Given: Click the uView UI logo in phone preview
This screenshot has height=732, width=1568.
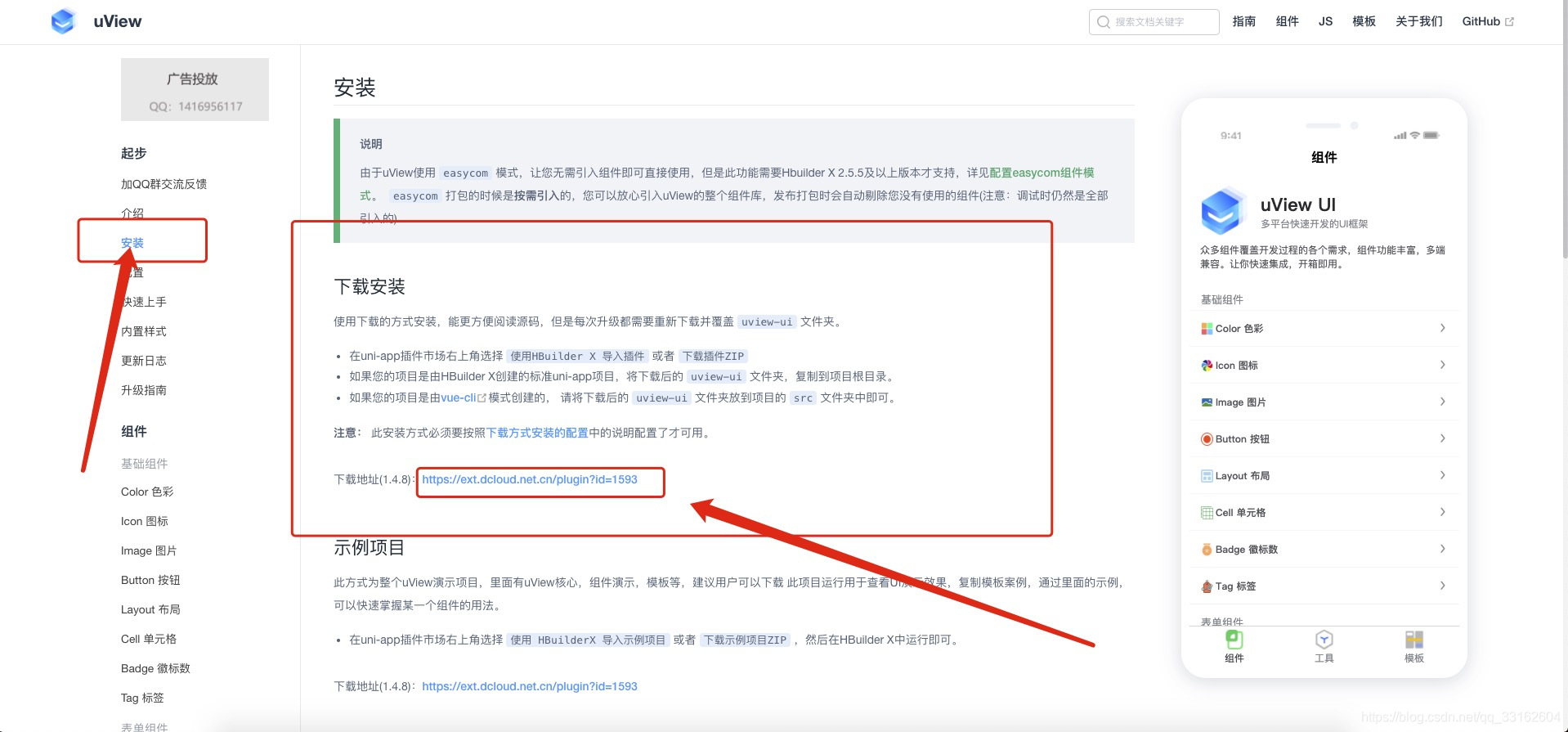Looking at the screenshot, I should [x=1222, y=211].
